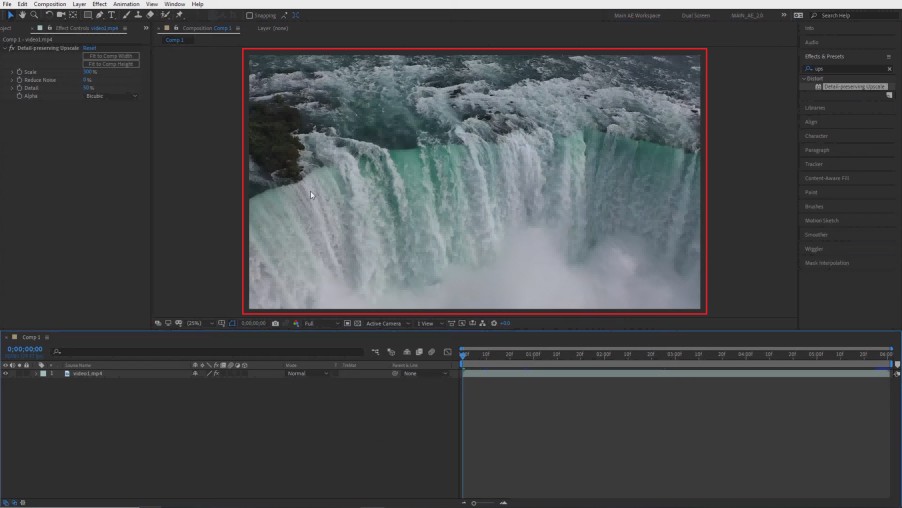Image resolution: width=902 pixels, height=508 pixels.
Task: Select the Hand tool
Action: click(22, 15)
